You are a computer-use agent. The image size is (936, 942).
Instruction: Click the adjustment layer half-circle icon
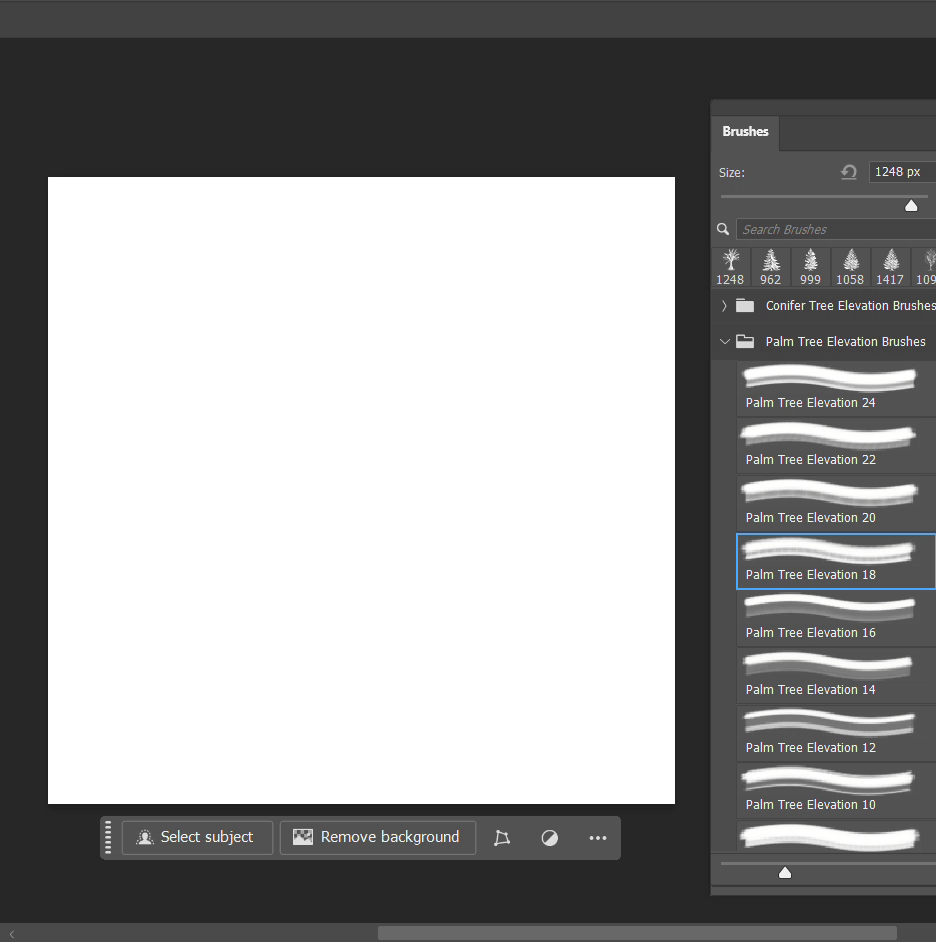(x=550, y=838)
